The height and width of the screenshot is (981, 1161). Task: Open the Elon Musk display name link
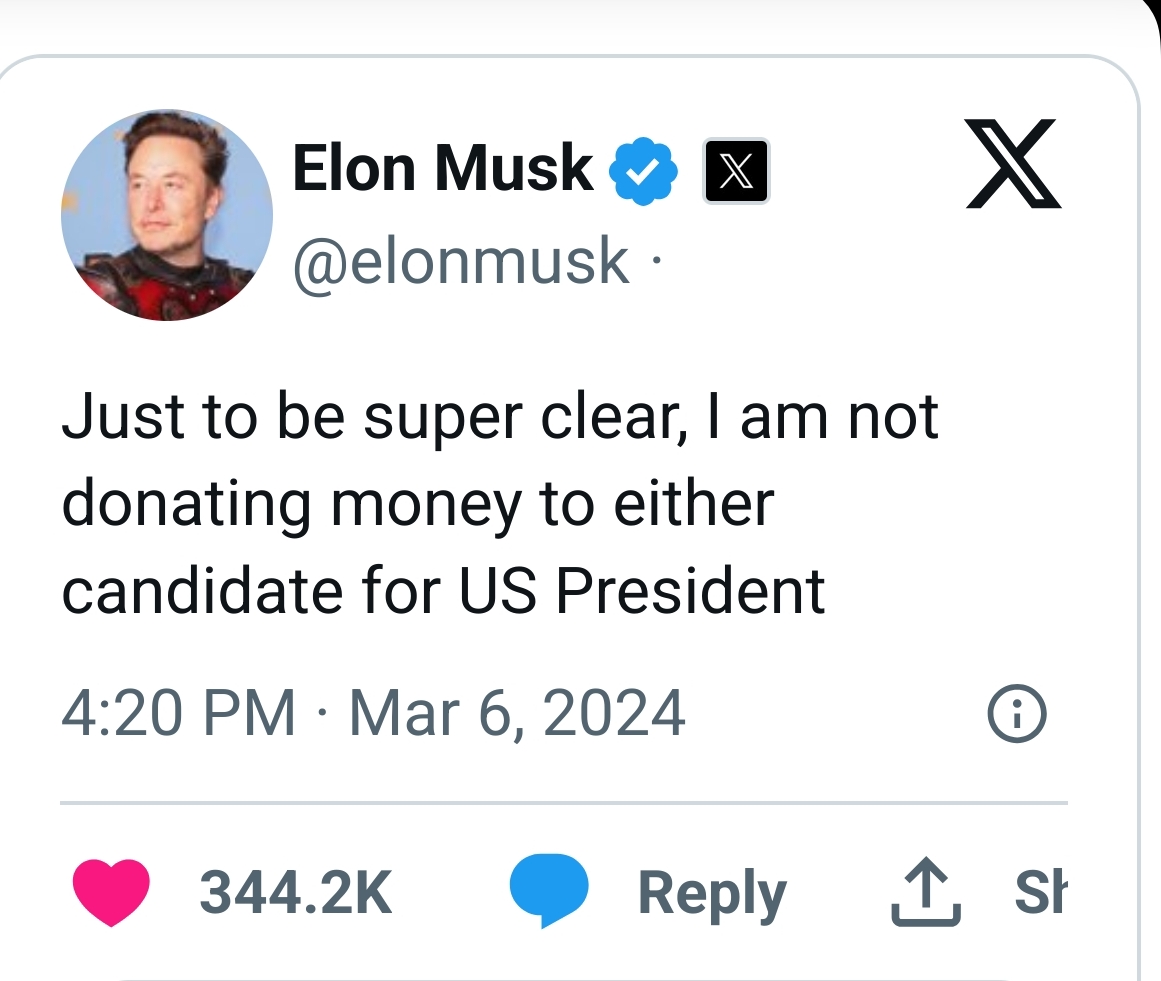(x=443, y=169)
